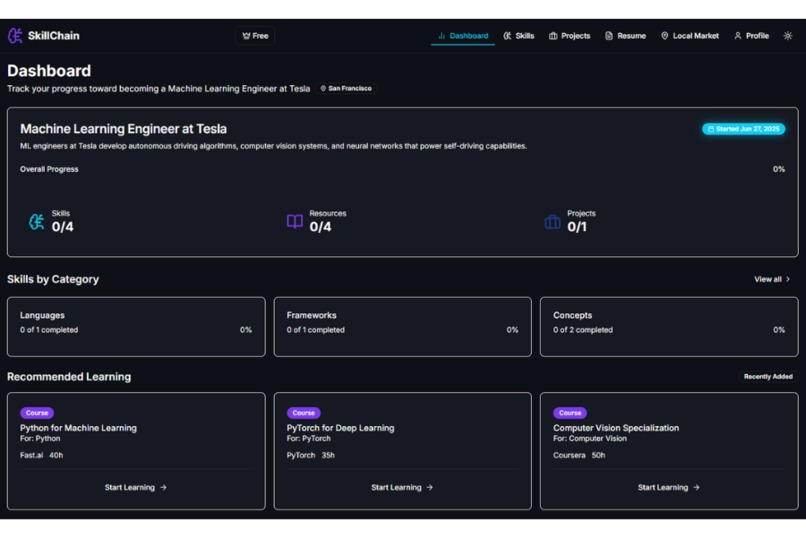Click the Fast.ai 40h provider text
The height and width of the screenshot is (537, 806).
coord(42,455)
